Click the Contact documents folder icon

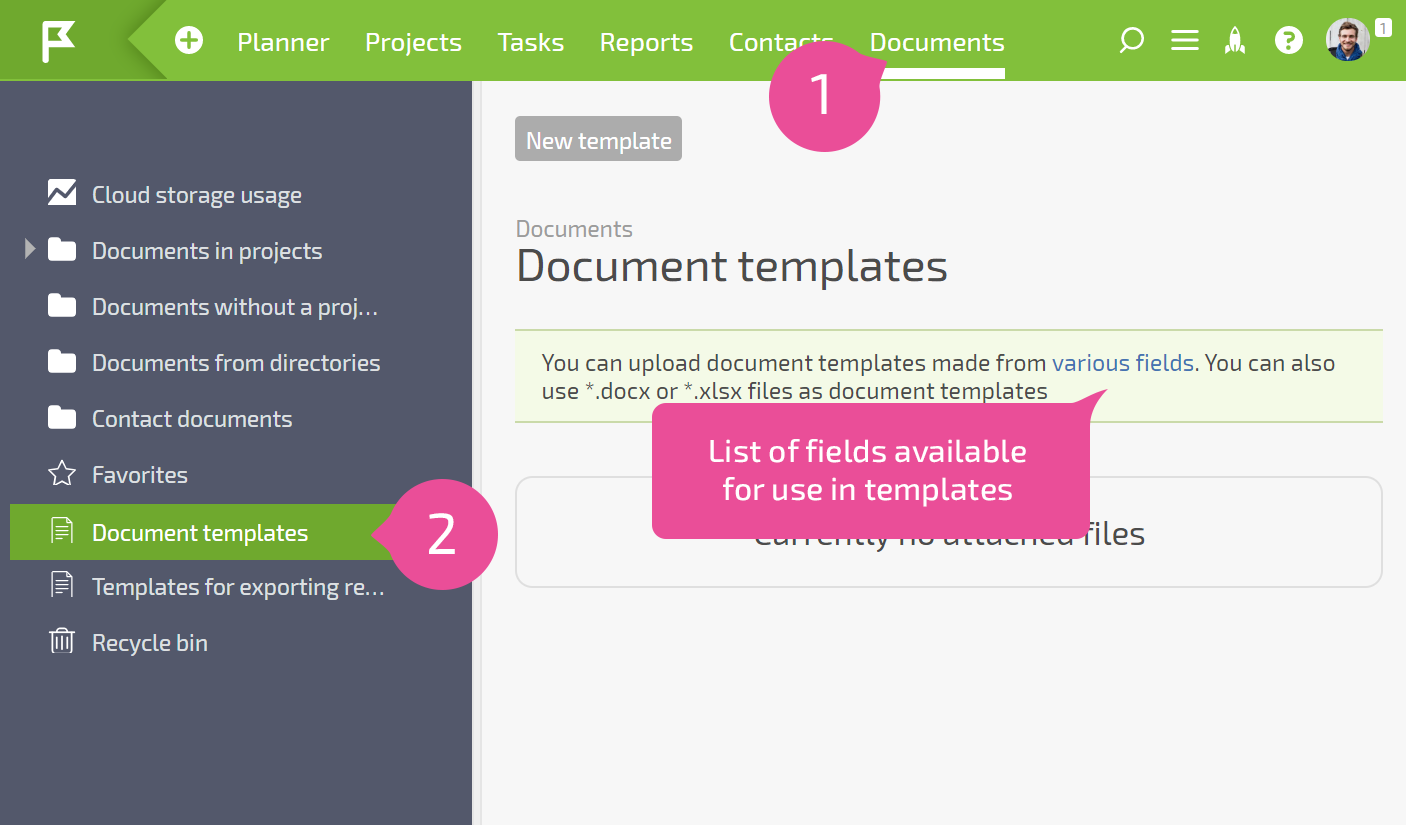point(62,417)
